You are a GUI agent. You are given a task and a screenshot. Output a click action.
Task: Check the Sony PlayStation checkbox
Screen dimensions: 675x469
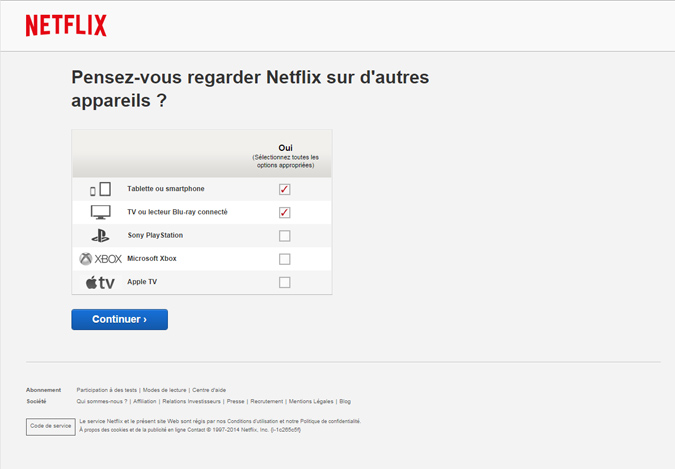point(285,236)
